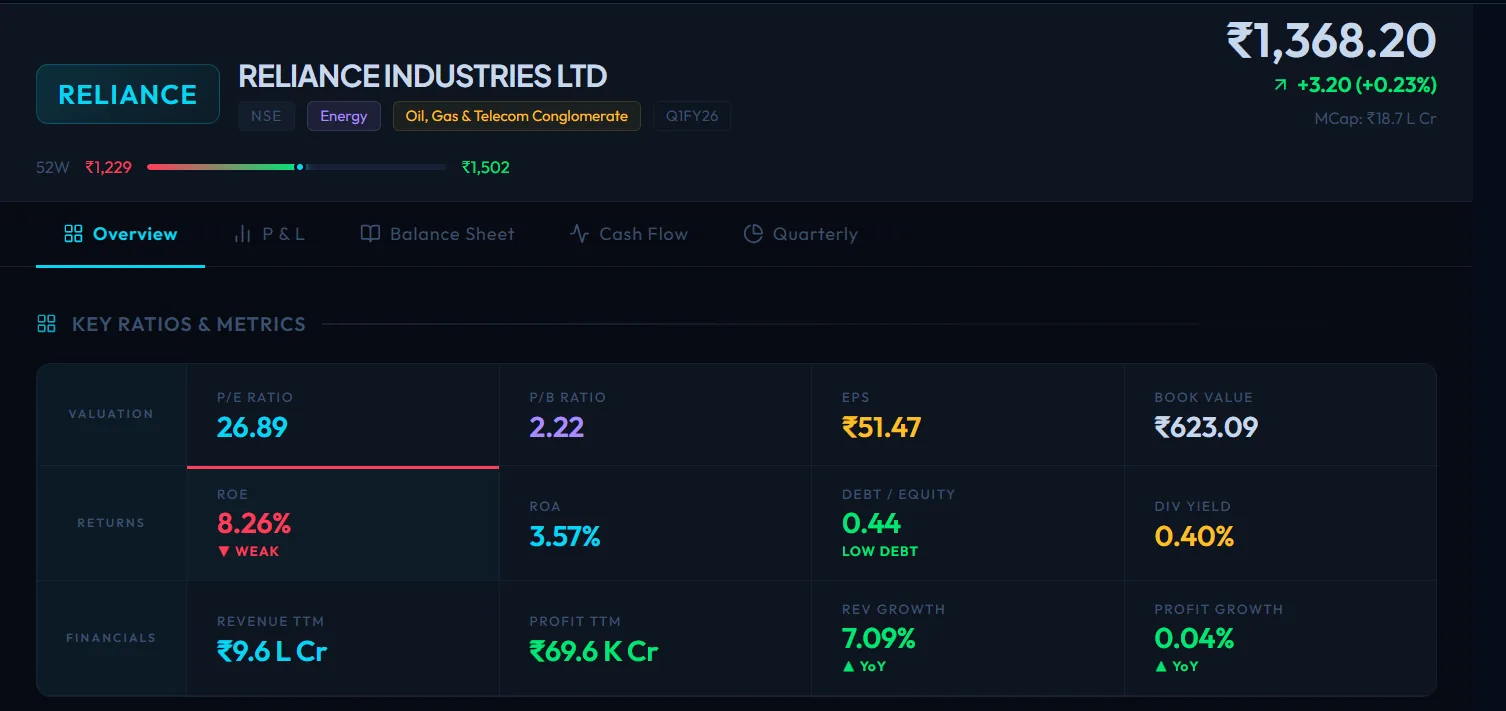The width and height of the screenshot is (1506, 711).
Task: Click the Energy sector tag
Action: 344,116
